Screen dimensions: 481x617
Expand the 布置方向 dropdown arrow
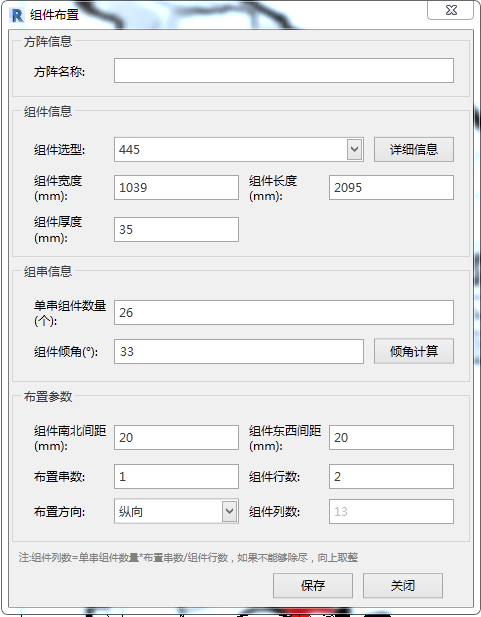point(229,512)
